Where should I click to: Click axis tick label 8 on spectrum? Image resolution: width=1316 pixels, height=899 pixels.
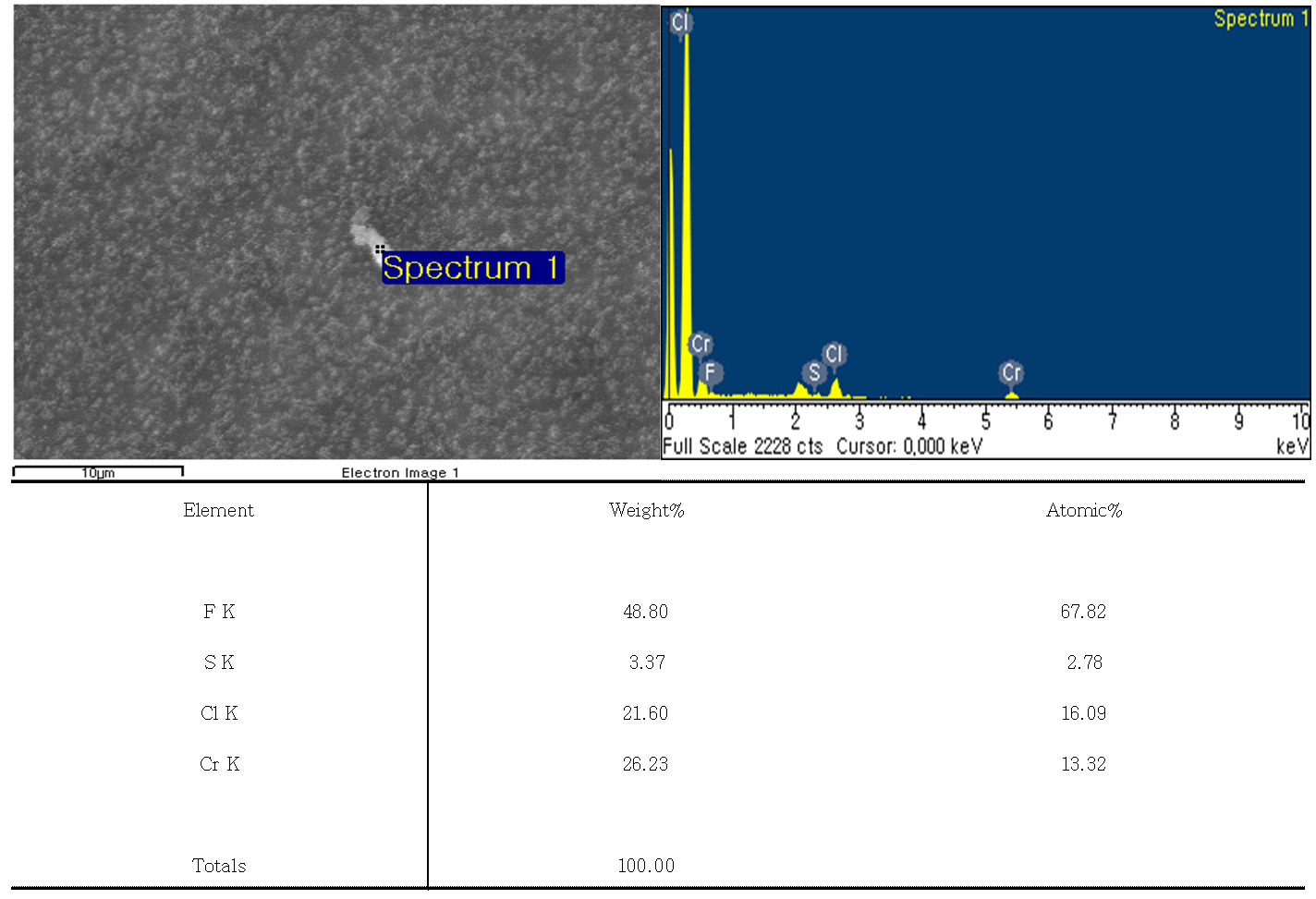pos(1175,421)
